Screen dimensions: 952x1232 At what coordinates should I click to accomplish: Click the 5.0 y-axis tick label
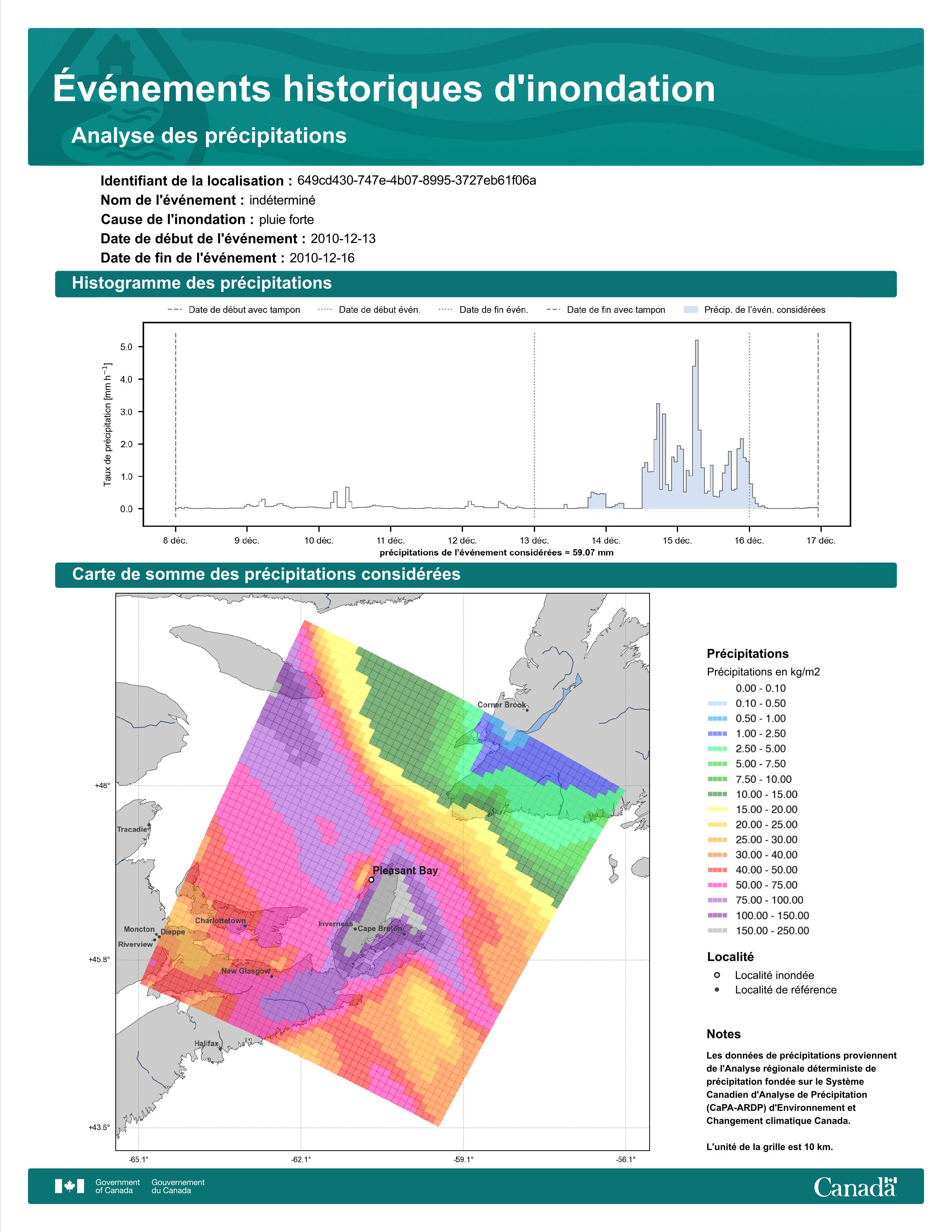tap(126, 347)
